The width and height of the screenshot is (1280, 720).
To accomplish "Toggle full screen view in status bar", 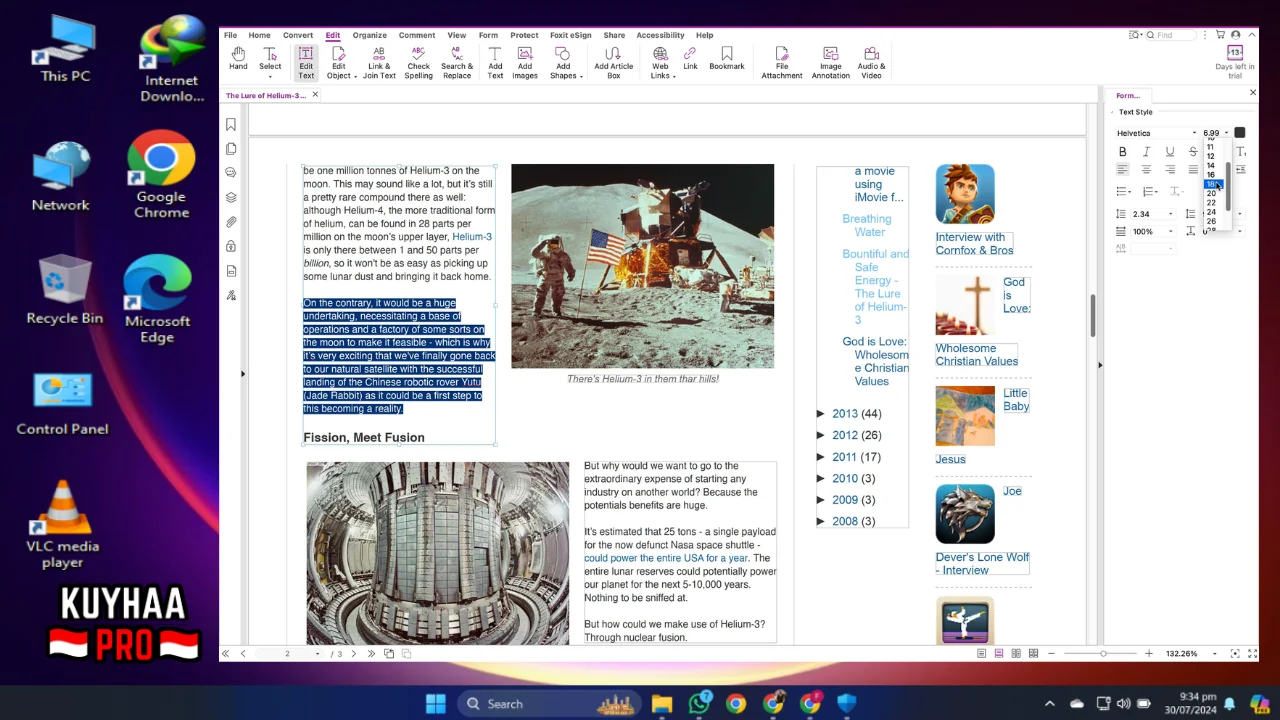I will coord(1253,654).
